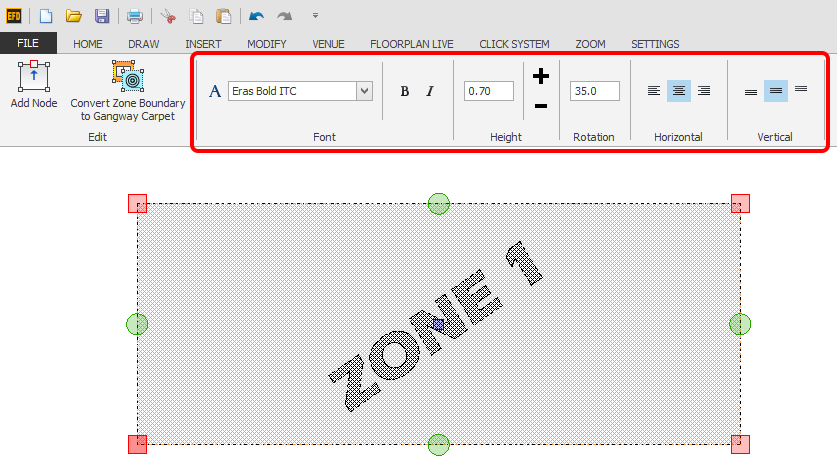Viewport: 837px width, 465px height.
Task: Convert Zone Boundary to Gangway Carpet
Action: click(x=128, y=90)
